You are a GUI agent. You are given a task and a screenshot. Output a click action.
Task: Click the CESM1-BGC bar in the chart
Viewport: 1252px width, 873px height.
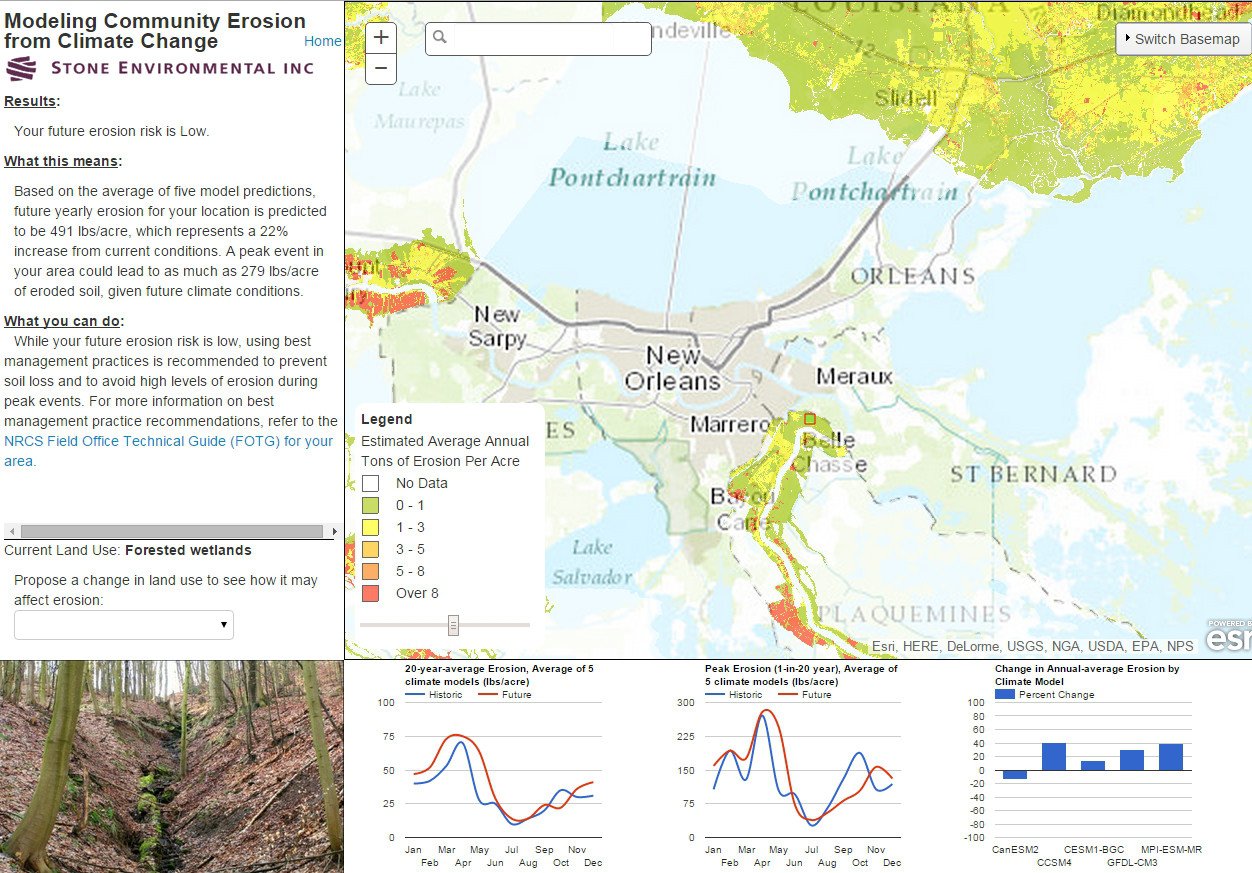[1093, 766]
